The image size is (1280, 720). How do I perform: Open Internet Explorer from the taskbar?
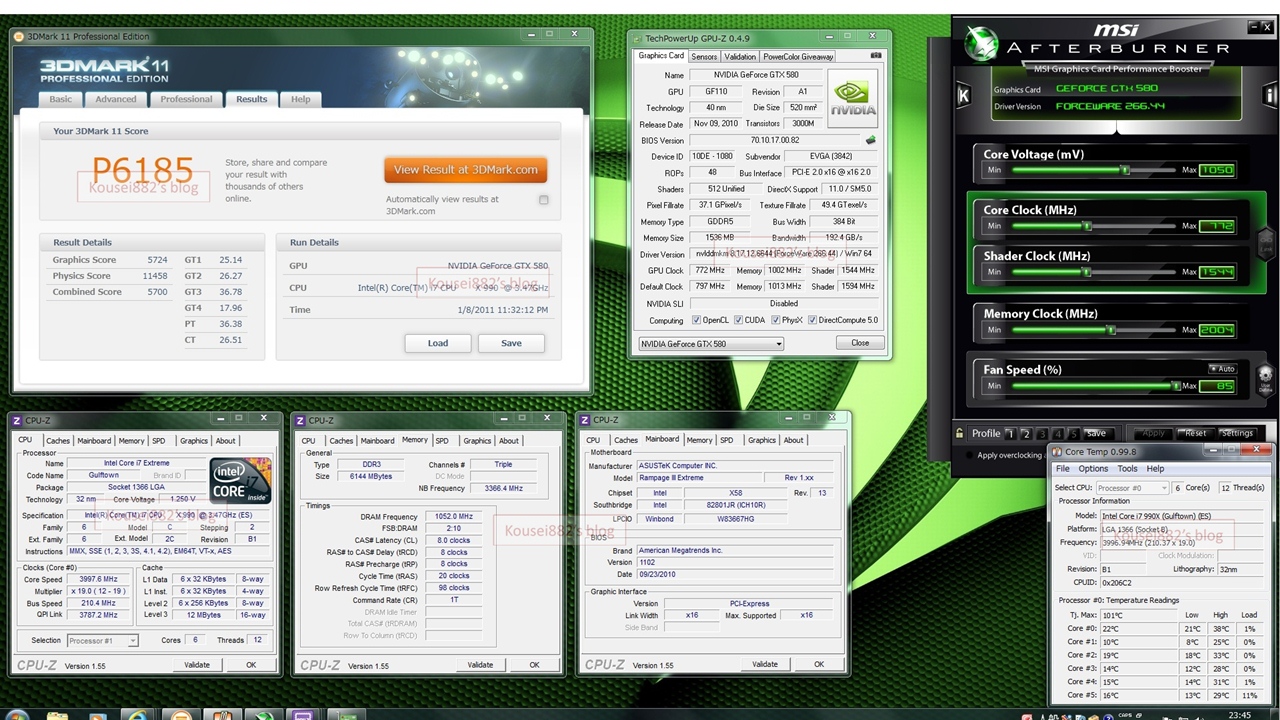[138, 715]
